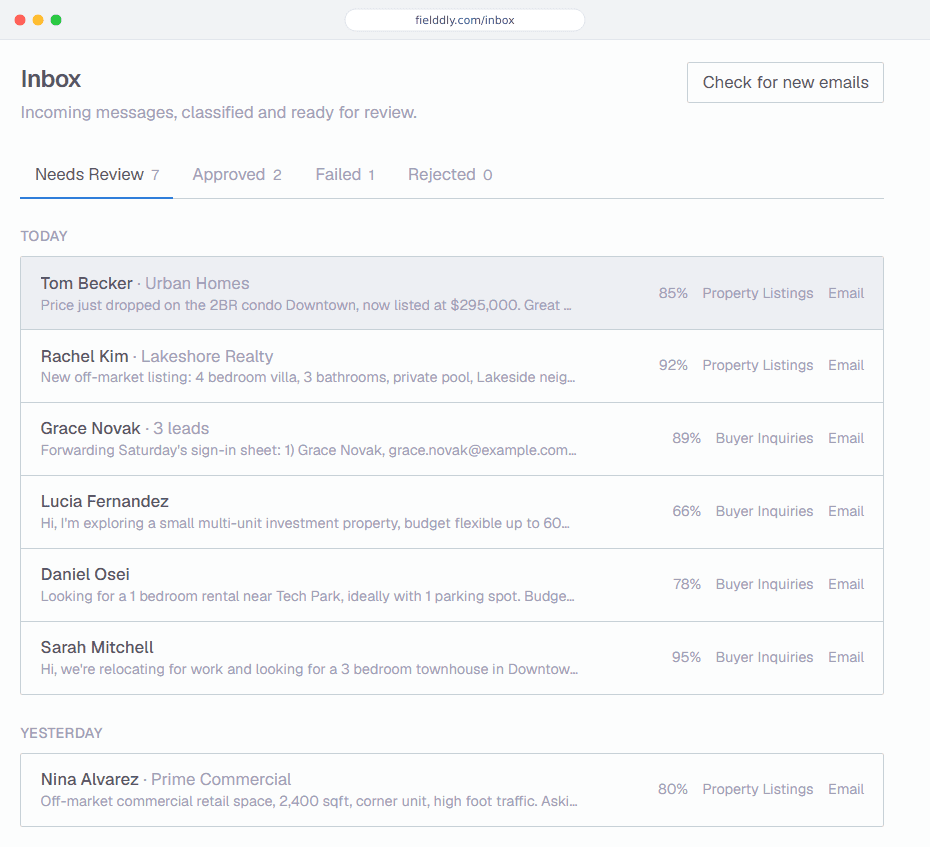Click the 66% score on Lucia Fernandez's row
Image resolution: width=930 pixels, height=847 pixels.
[686, 511]
